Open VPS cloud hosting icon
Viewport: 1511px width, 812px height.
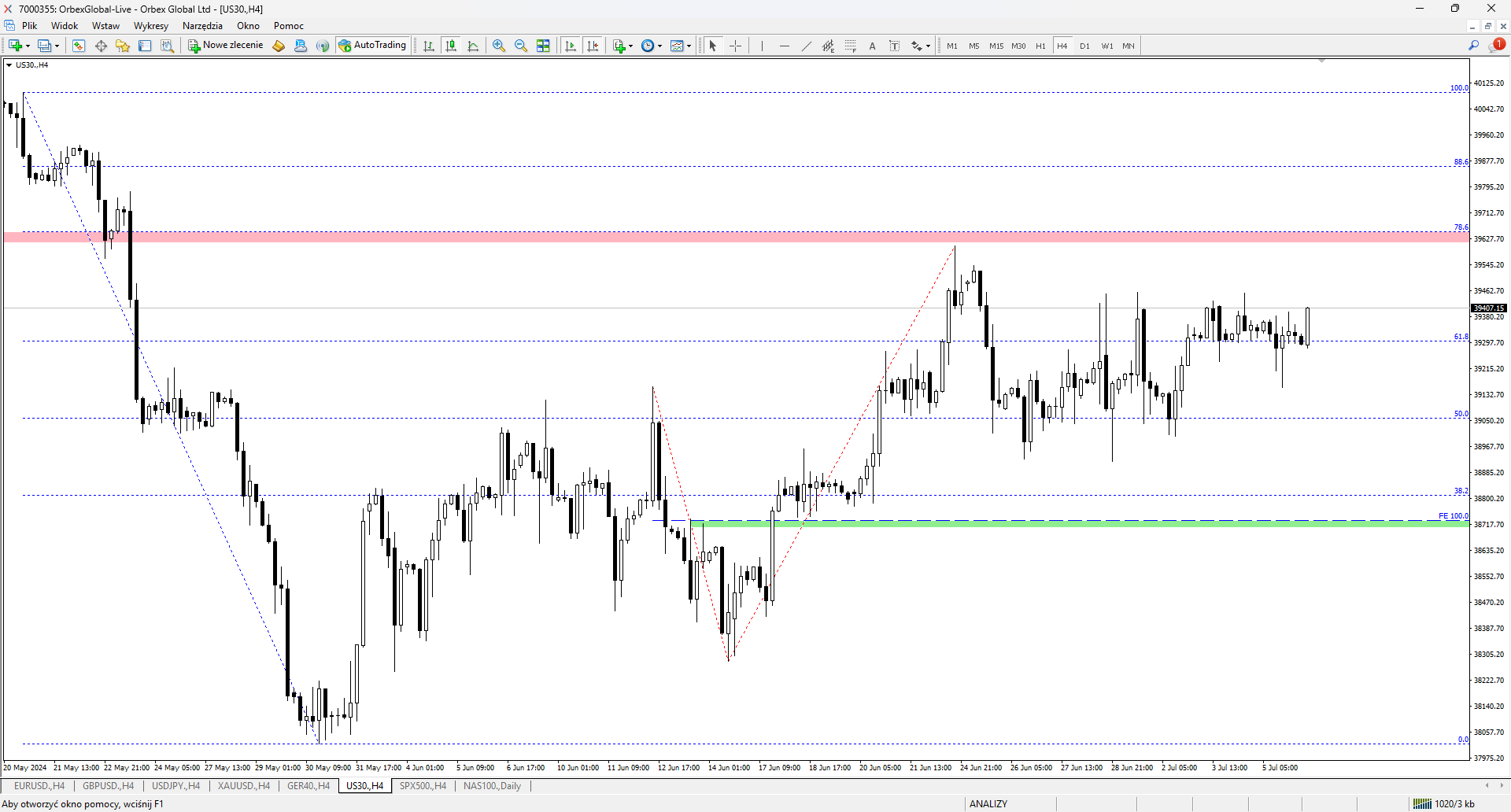pyautogui.click(x=301, y=46)
